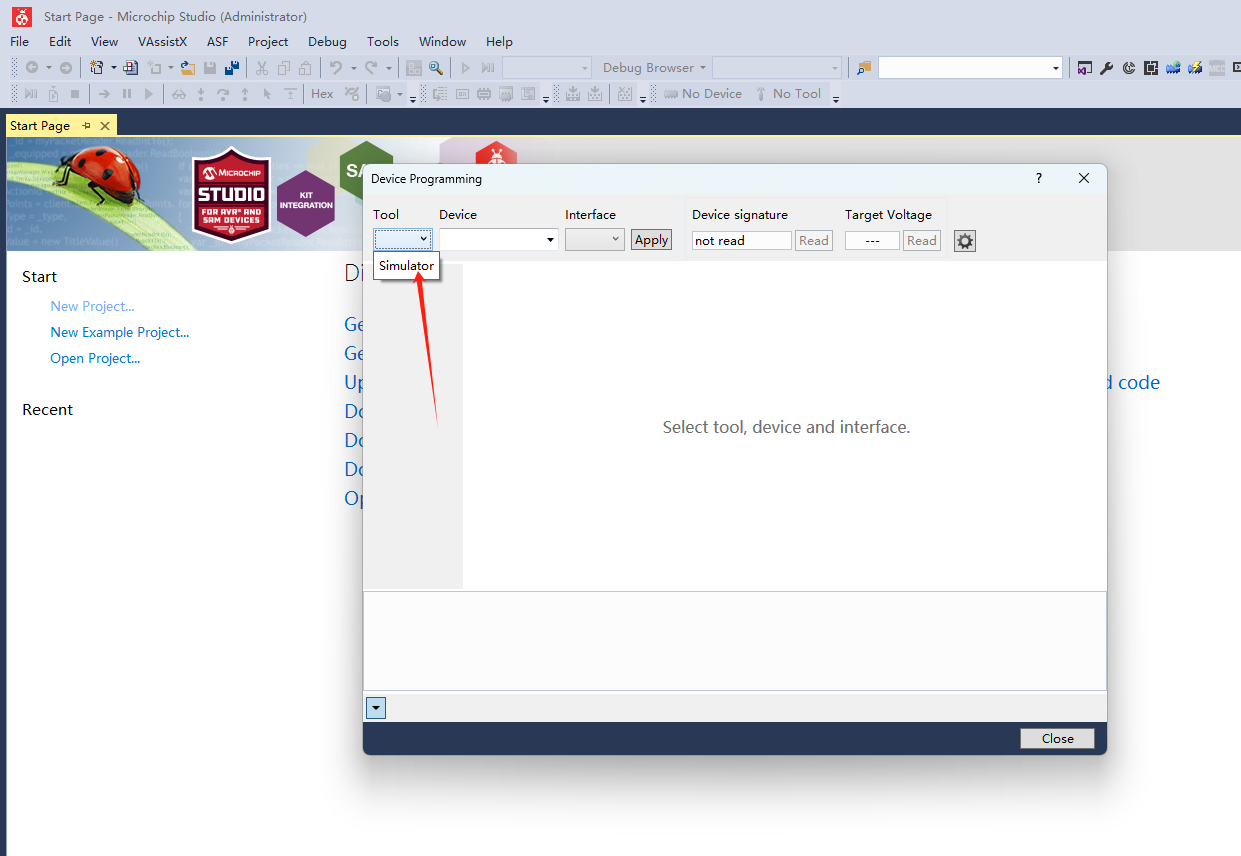
Task: Open the New Project dropdown arrow
Action: pos(113,68)
